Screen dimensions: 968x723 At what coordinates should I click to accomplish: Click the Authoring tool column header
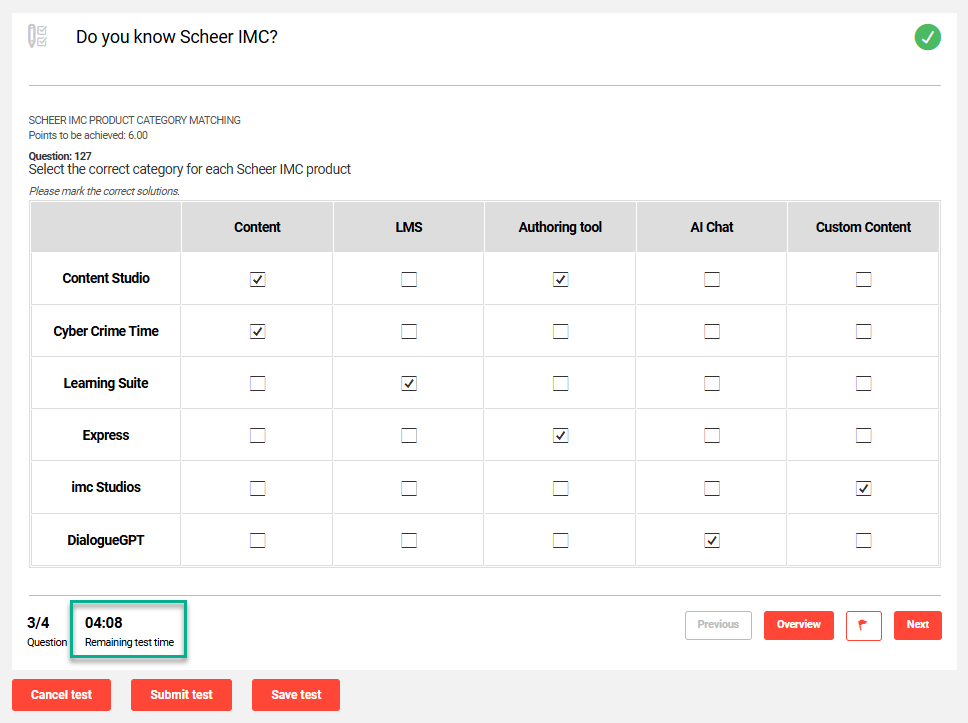560,227
